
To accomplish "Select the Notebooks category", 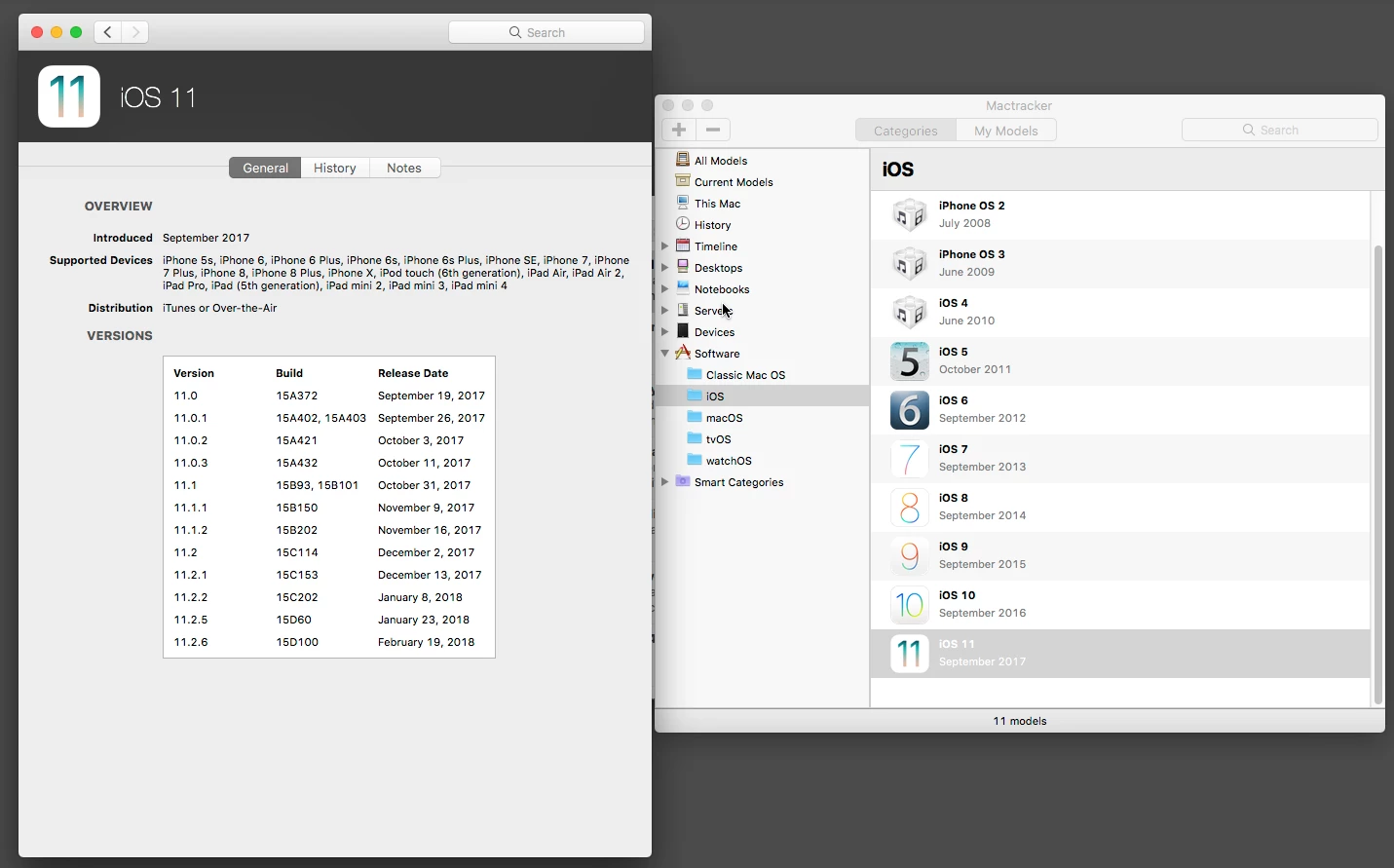I will point(712,289).
